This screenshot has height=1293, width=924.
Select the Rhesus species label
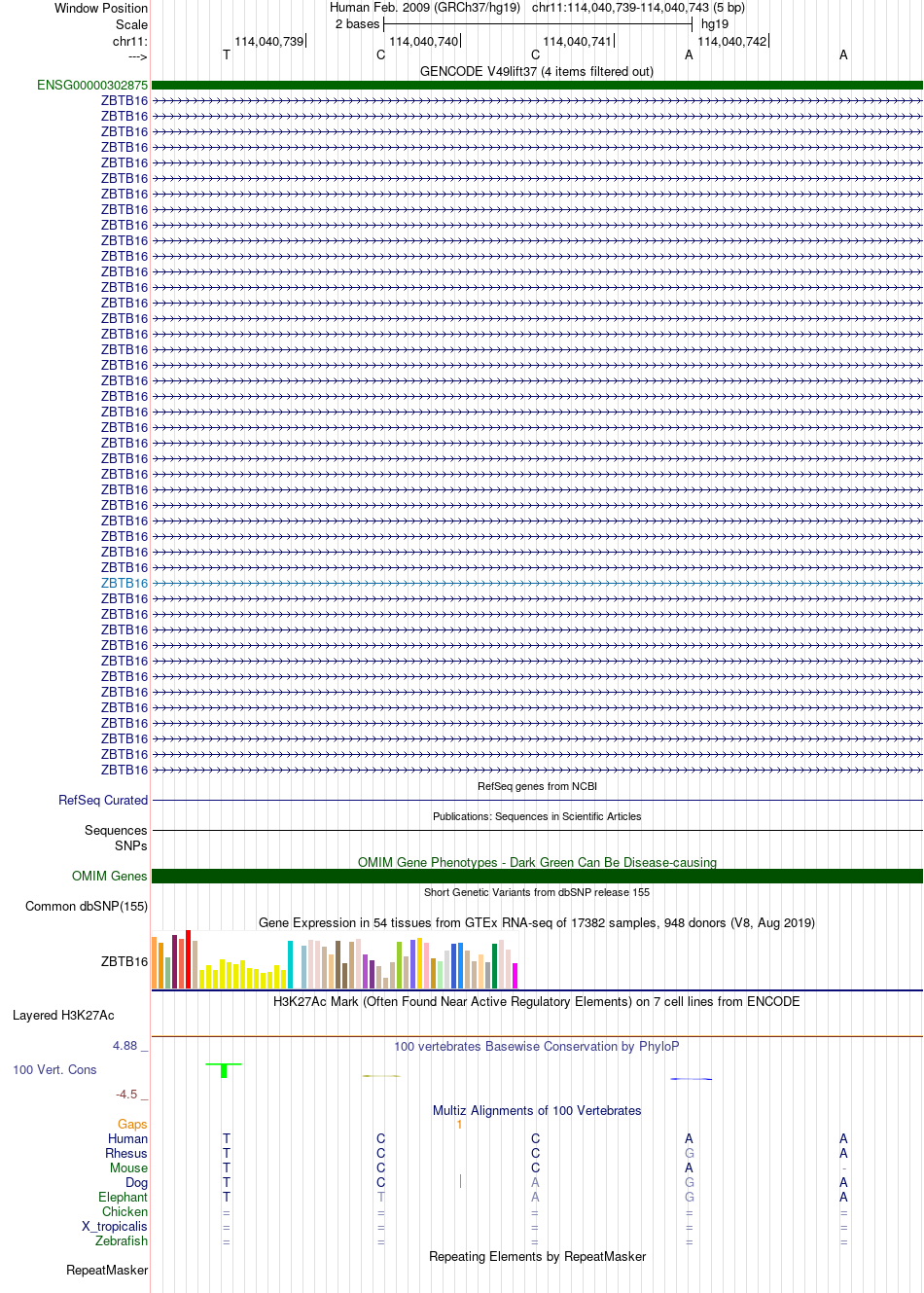[126, 1154]
